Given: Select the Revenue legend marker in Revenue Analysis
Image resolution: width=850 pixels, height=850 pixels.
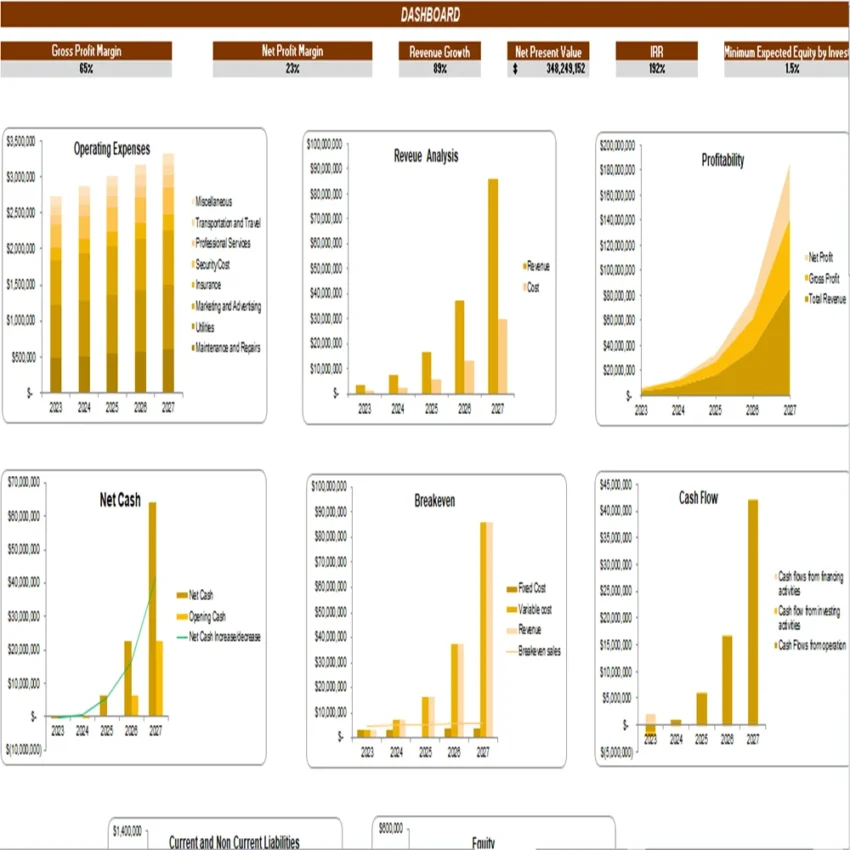Looking at the screenshot, I should pyautogui.click(x=524, y=267).
